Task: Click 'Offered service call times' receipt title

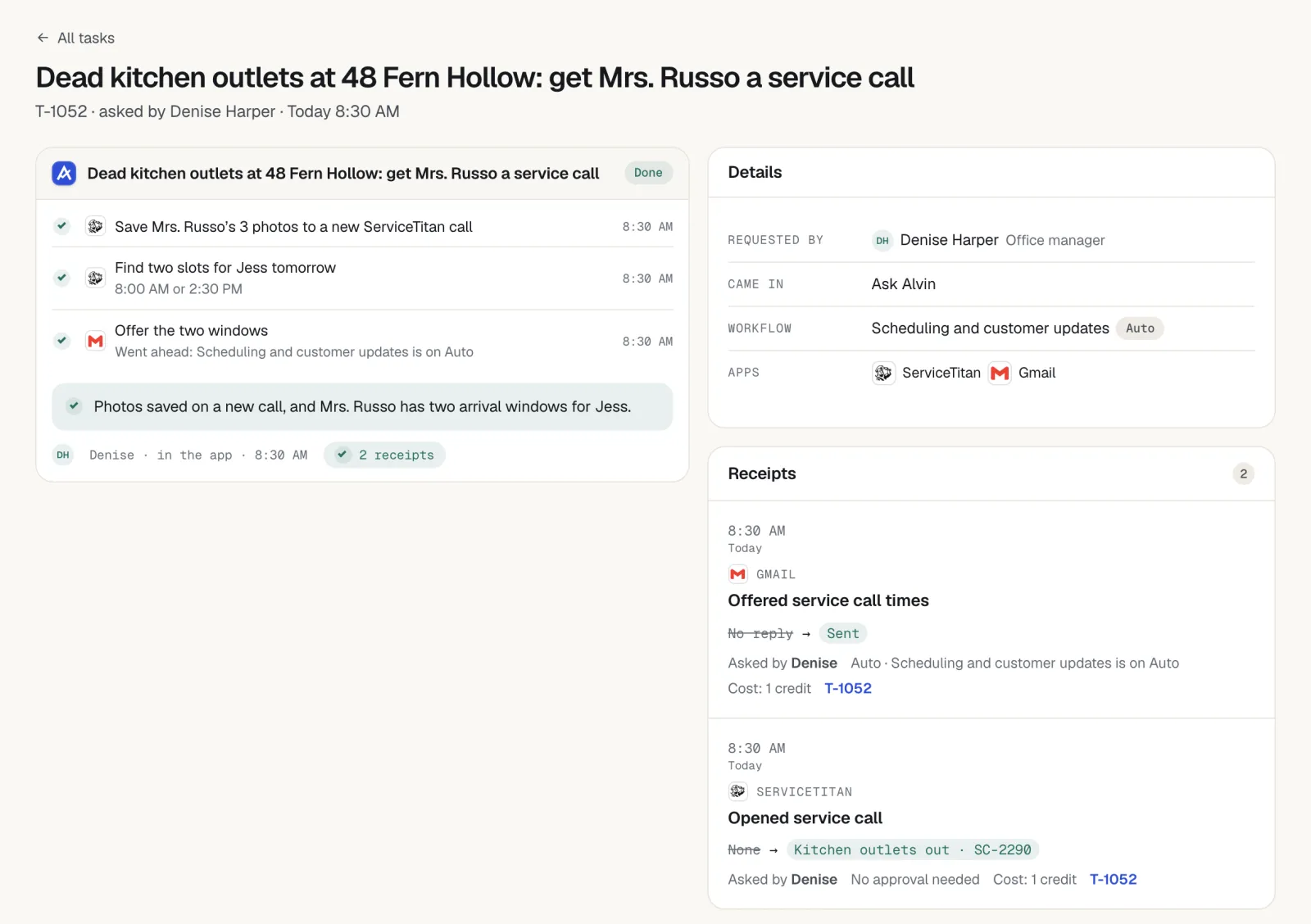Action: click(x=828, y=600)
